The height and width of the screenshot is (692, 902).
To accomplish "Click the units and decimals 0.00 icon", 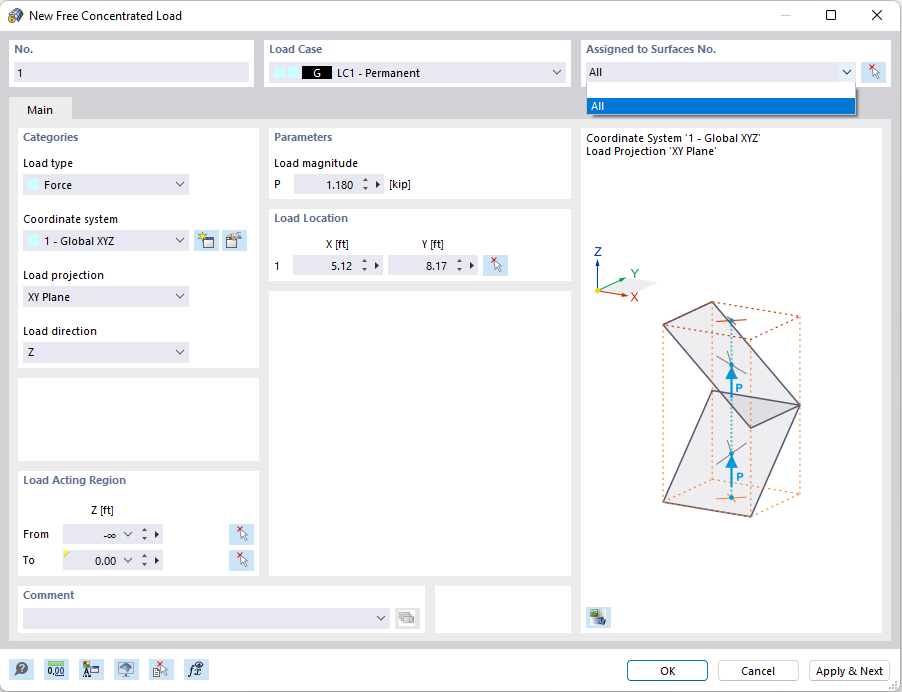I will pyautogui.click(x=56, y=670).
